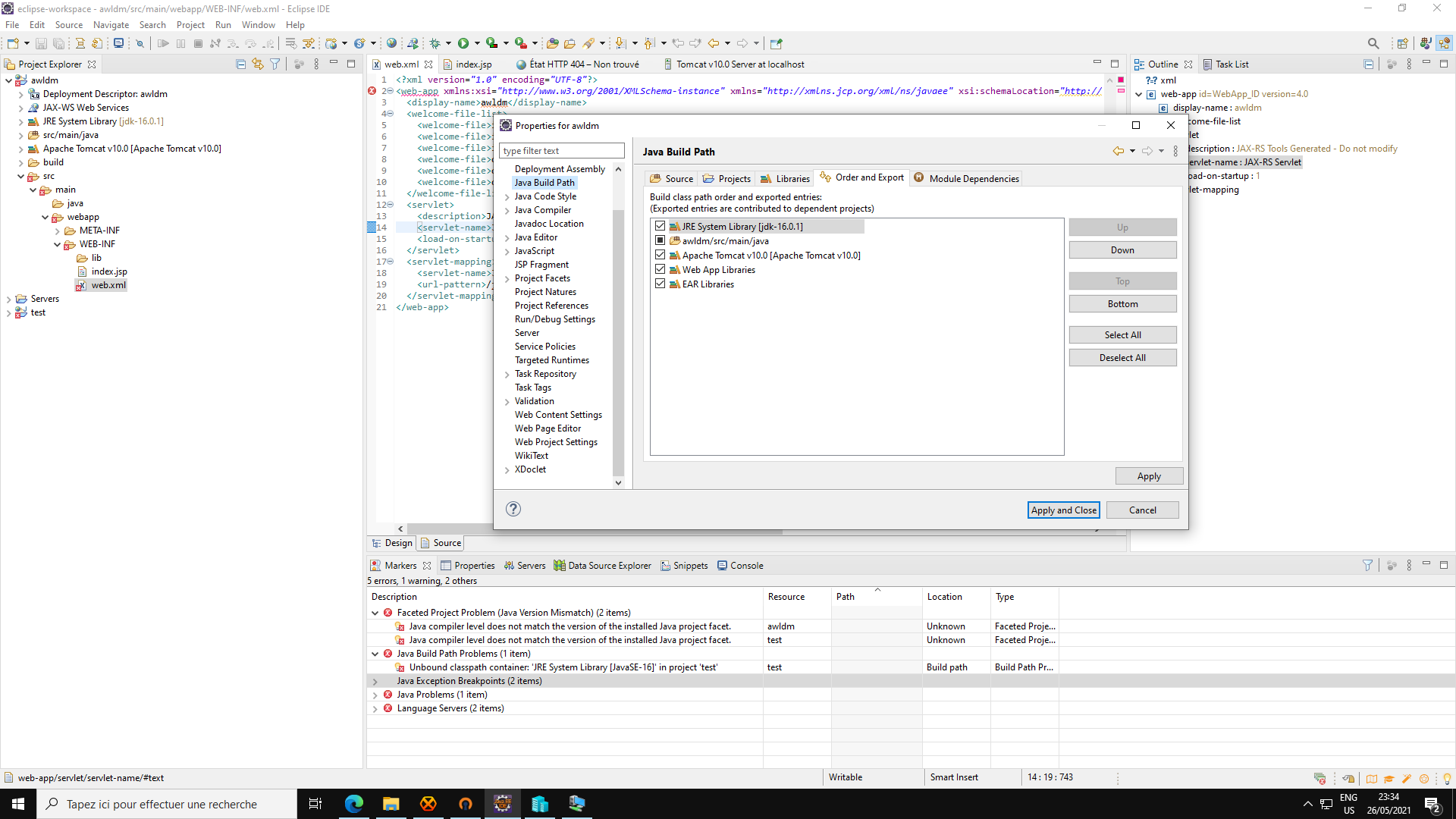Toggle Link with Editor in Project Explorer
The width and height of the screenshot is (1456, 819).
[x=258, y=64]
